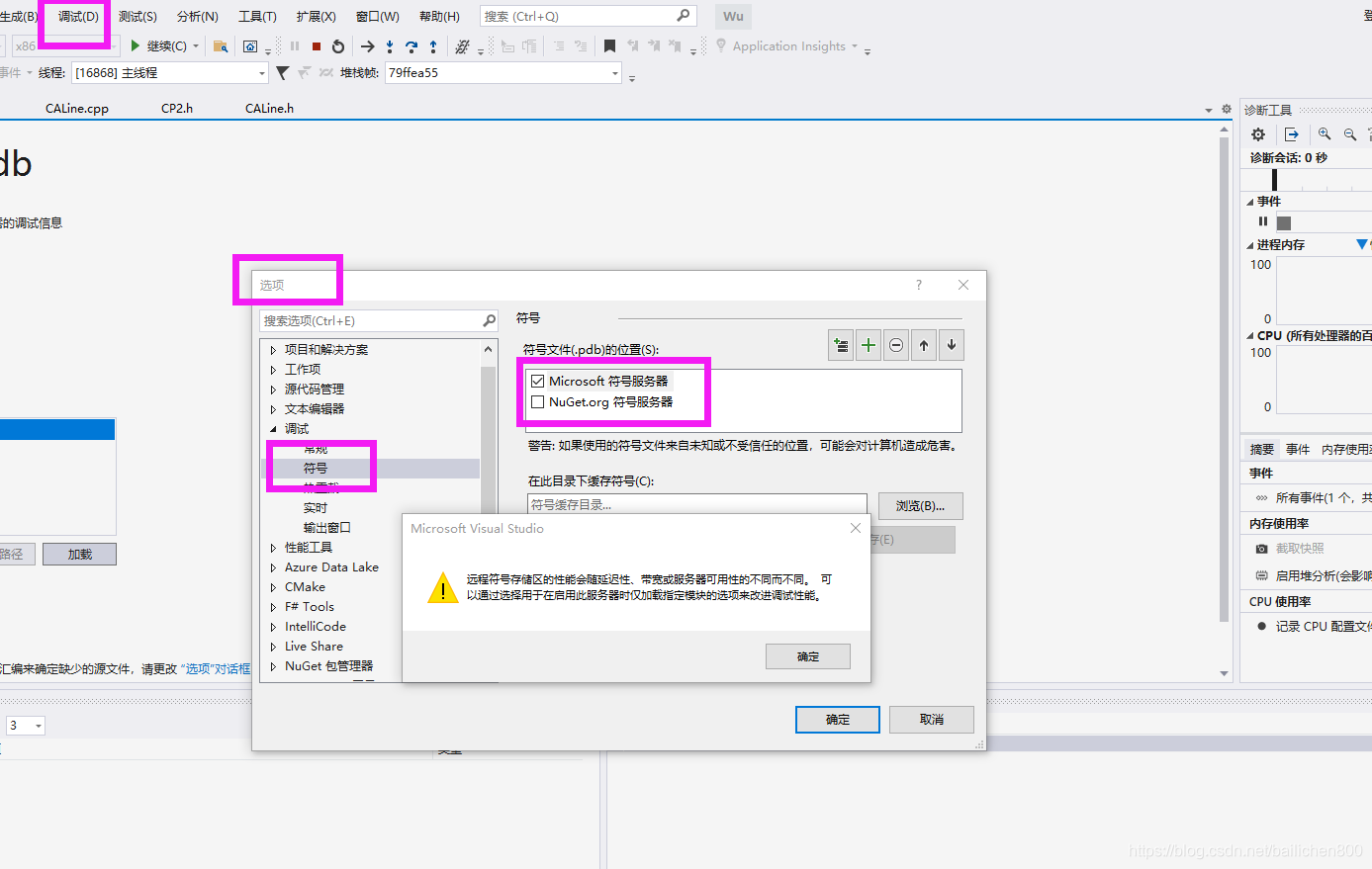
Task: Click the Stop Debugging red square
Action: coord(317,46)
